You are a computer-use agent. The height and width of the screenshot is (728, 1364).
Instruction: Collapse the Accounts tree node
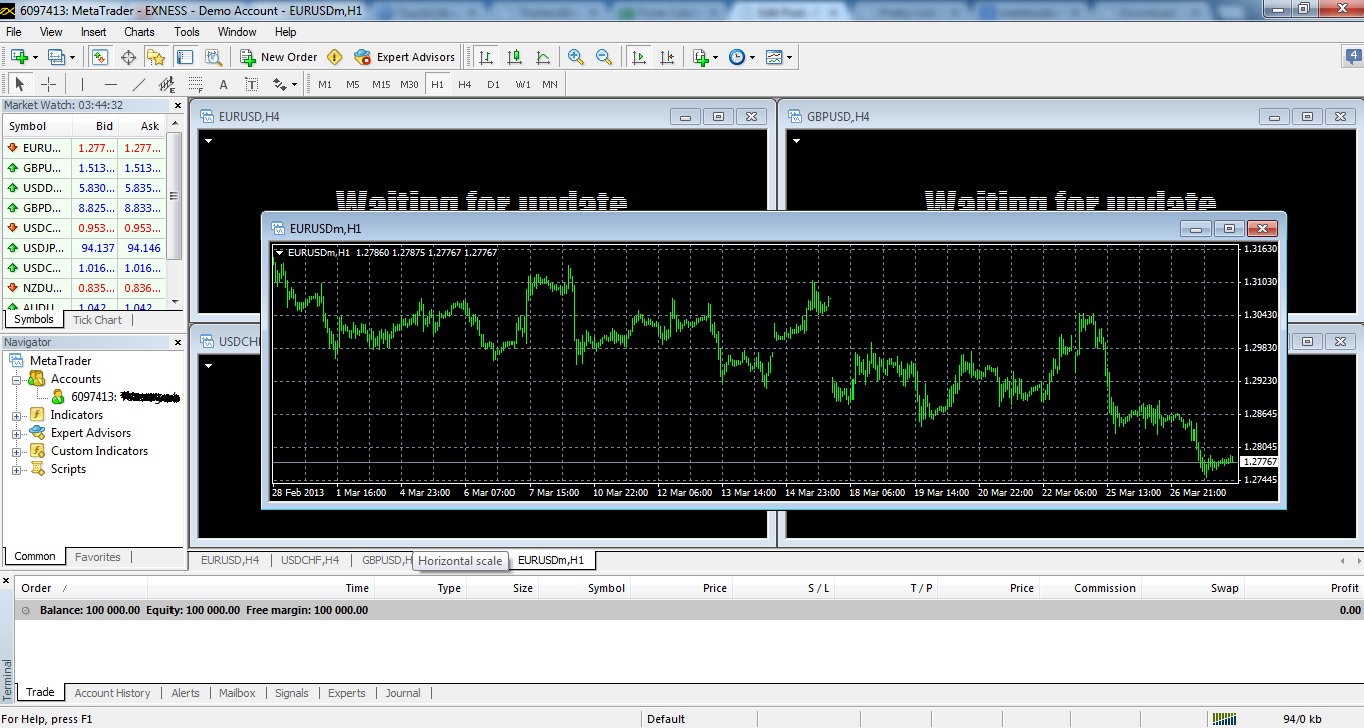pos(17,379)
